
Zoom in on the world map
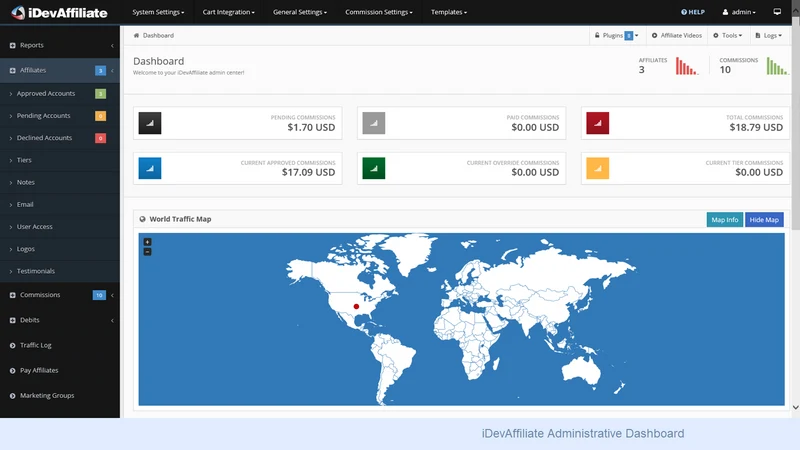click(147, 242)
